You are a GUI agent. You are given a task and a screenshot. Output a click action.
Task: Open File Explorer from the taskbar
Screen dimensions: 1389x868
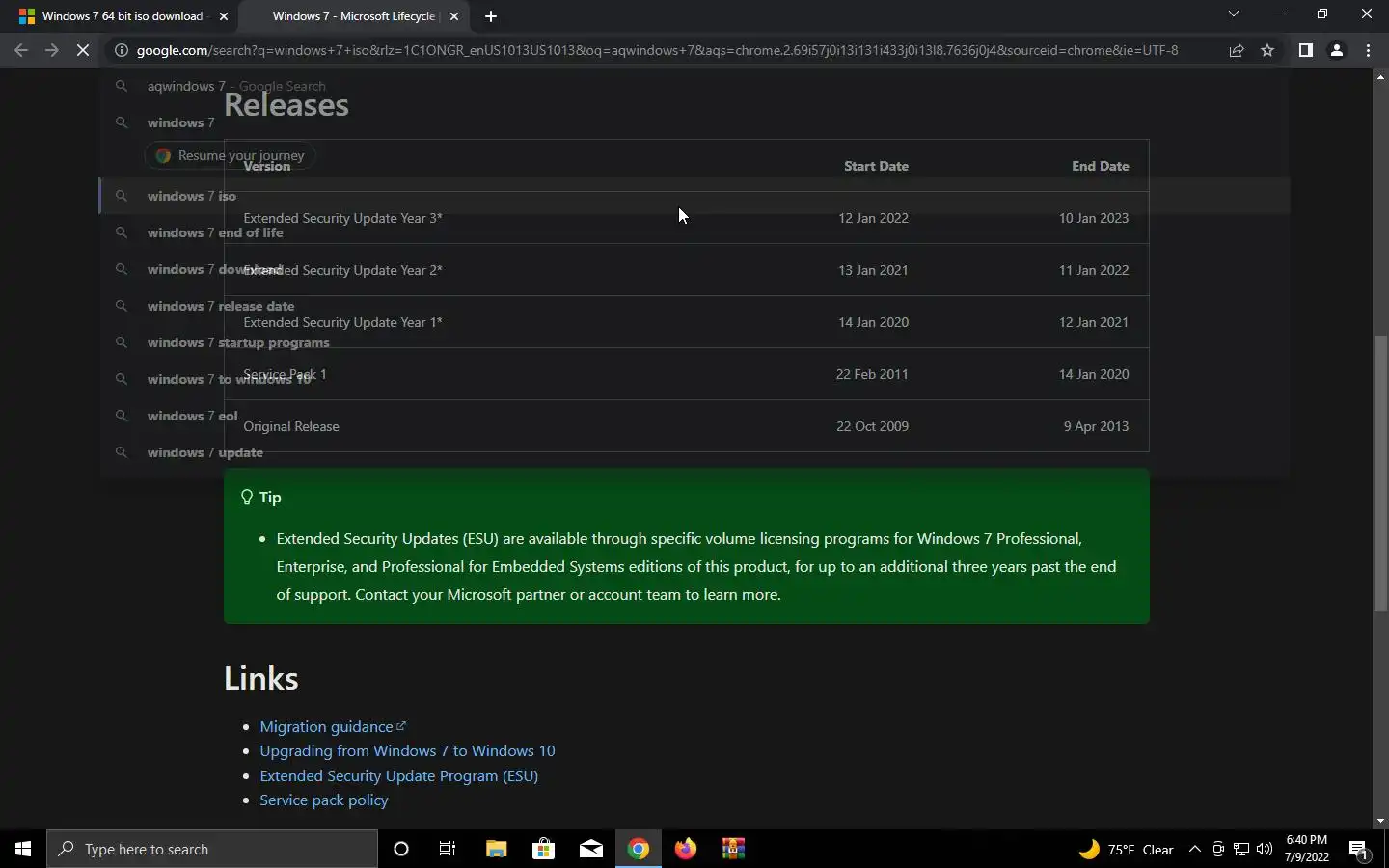click(496, 849)
